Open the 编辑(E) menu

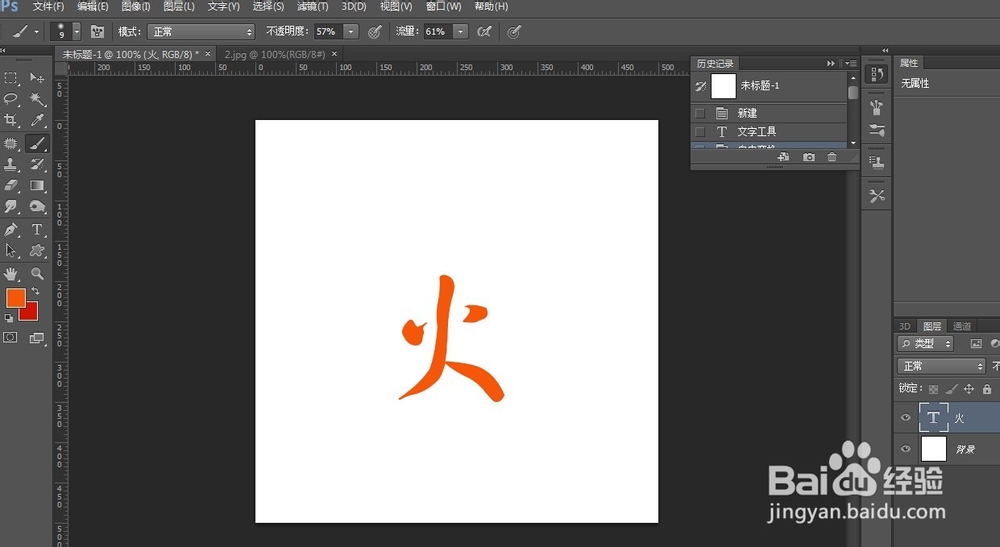(92, 6)
